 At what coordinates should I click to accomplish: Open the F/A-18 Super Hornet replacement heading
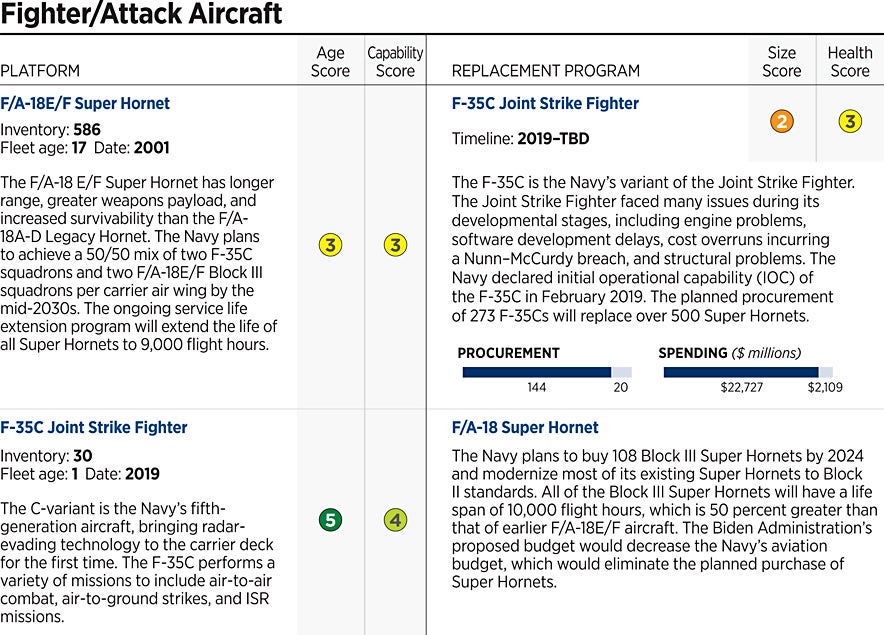(525, 427)
